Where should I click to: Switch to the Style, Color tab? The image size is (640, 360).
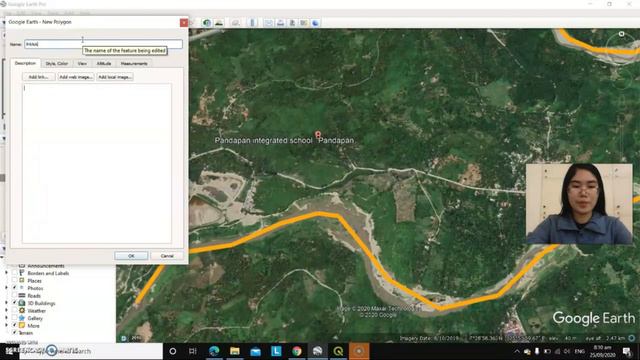pos(57,64)
